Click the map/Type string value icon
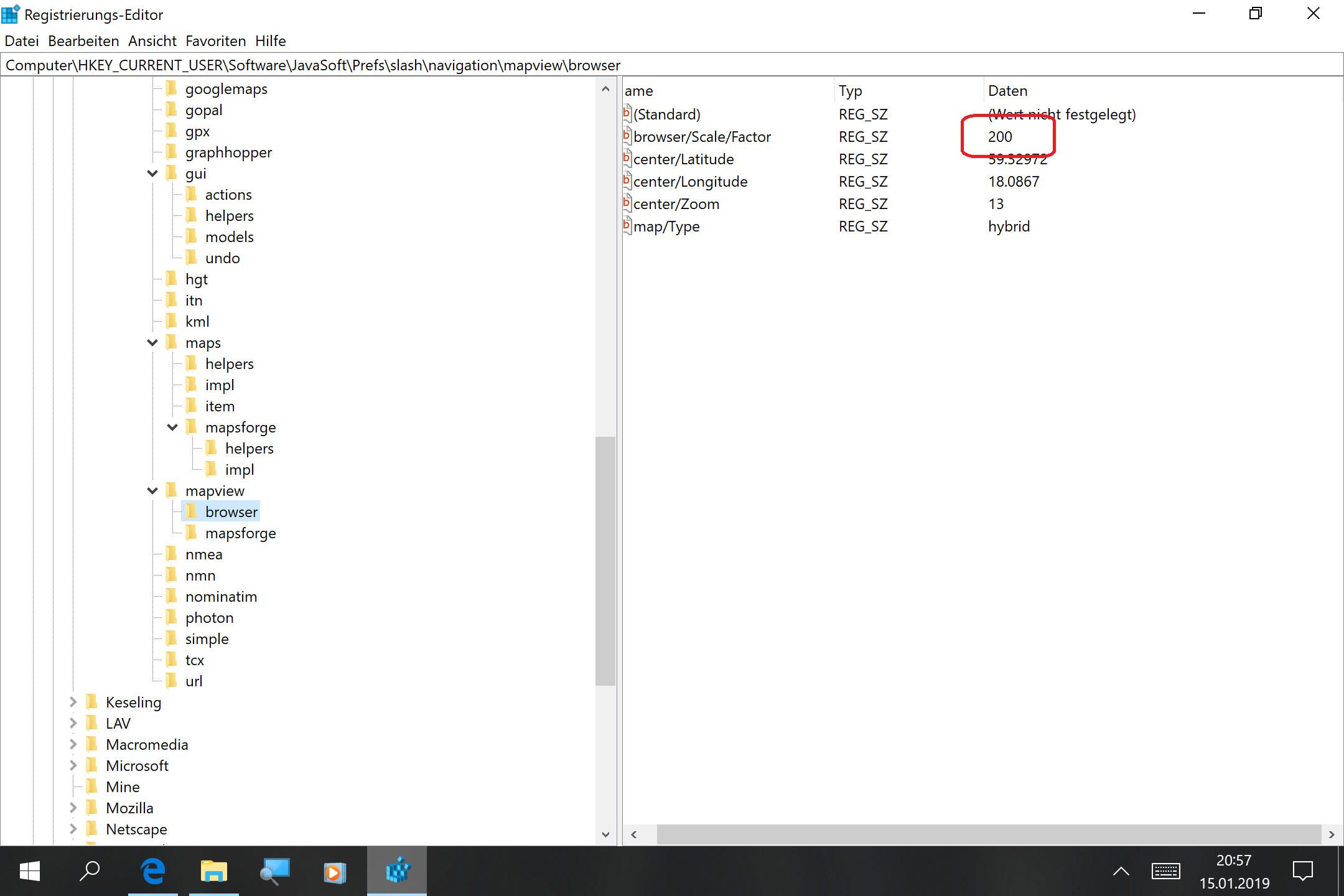Viewport: 1344px width, 896px height. (627, 226)
